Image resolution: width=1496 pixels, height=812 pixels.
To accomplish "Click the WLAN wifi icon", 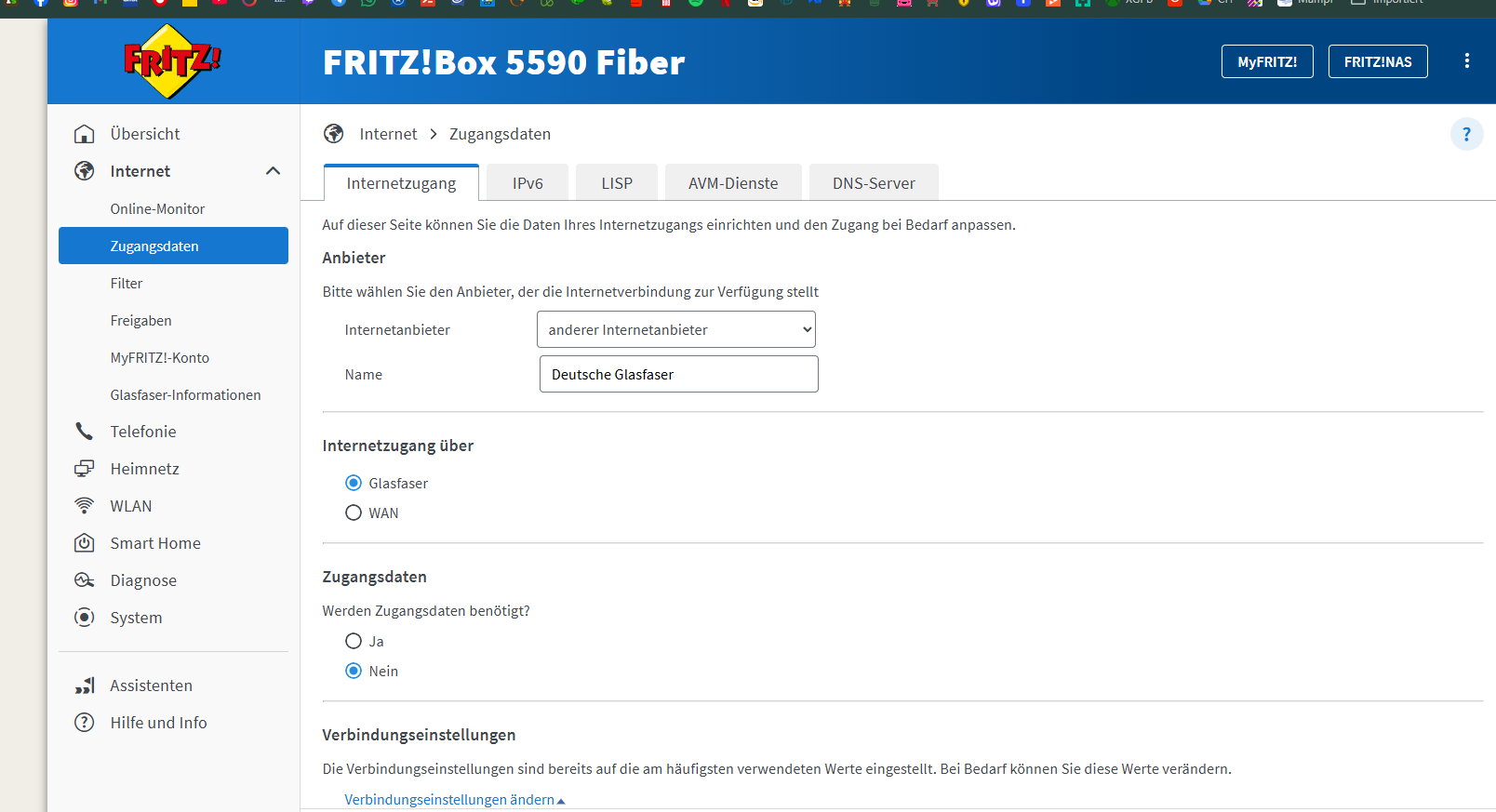I will pyautogui.click(x=85, y=506).
